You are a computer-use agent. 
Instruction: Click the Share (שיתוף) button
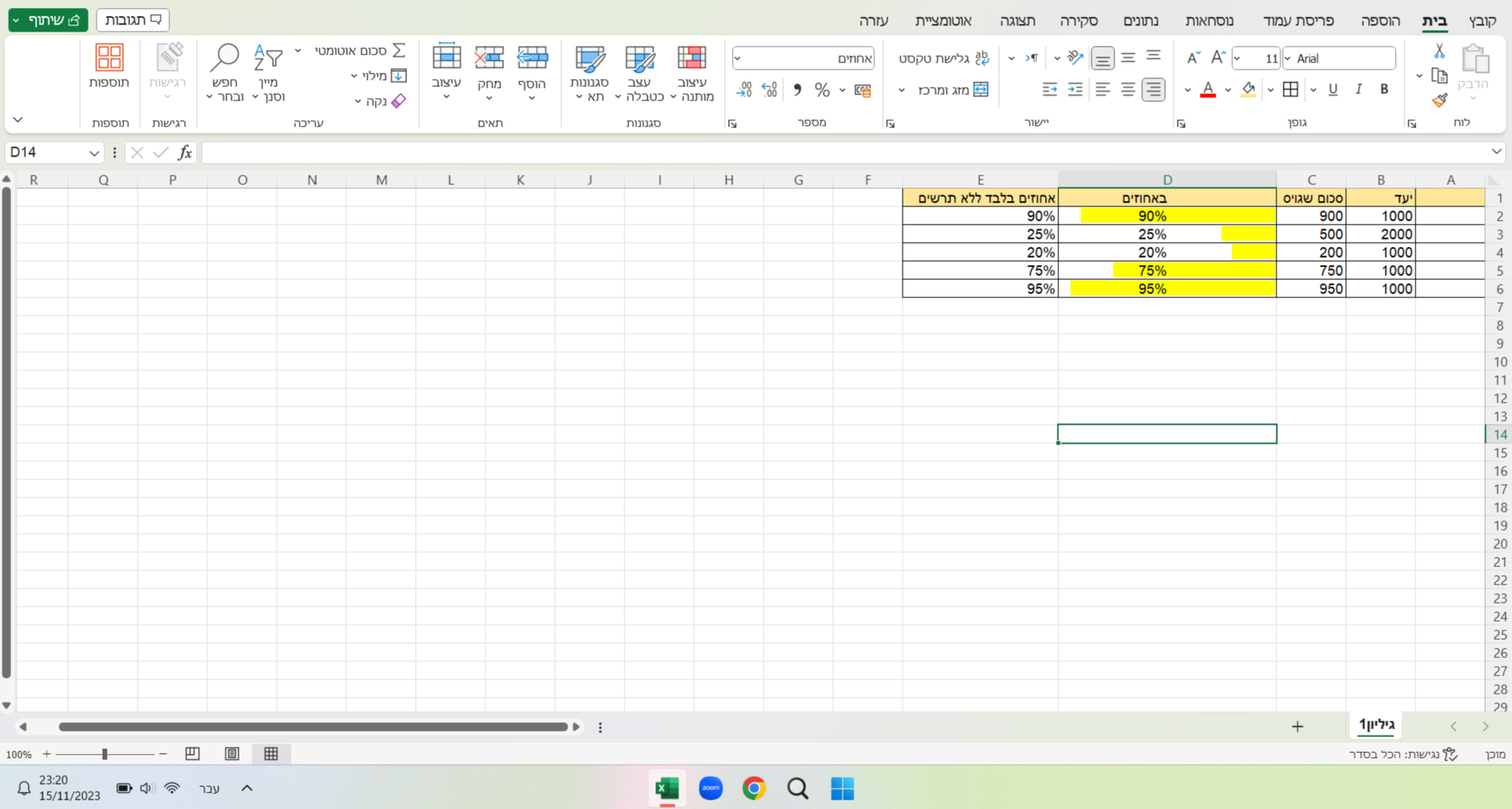[48, 20]
